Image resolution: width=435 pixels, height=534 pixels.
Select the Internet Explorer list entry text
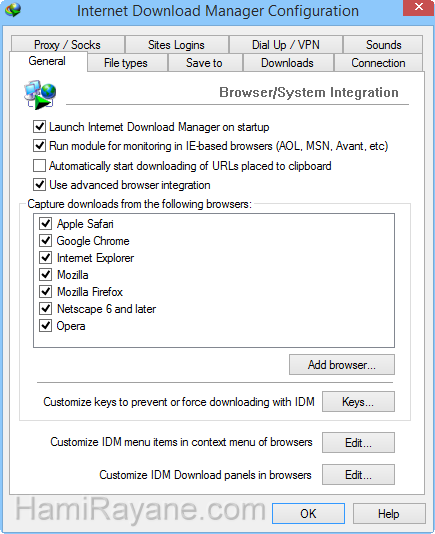pyautogui.click(x=95, y=258)
